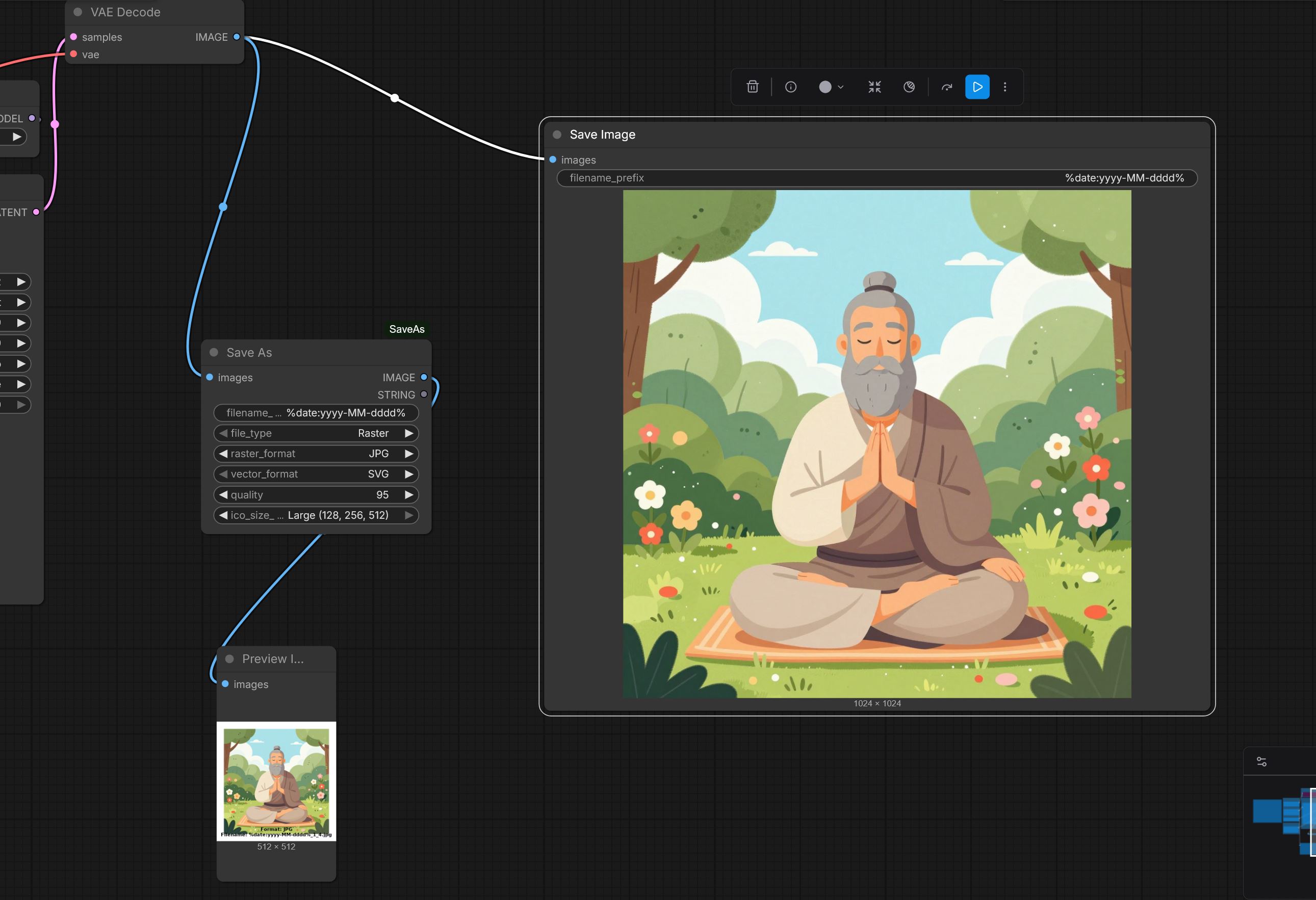1316x900 pixels.
Task: Click the Save Image filename_prefix field
Action: pyautogui.click(x=876, y=178)
